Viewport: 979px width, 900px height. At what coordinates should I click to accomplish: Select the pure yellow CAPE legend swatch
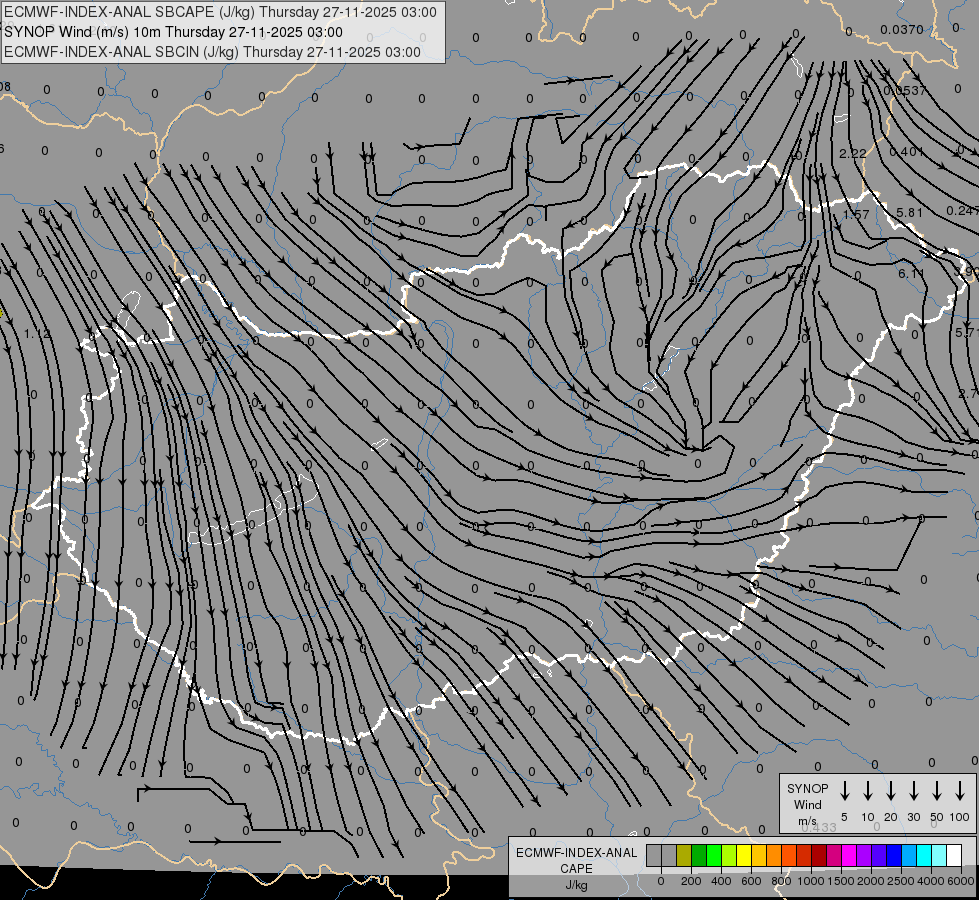click(744, 855)
